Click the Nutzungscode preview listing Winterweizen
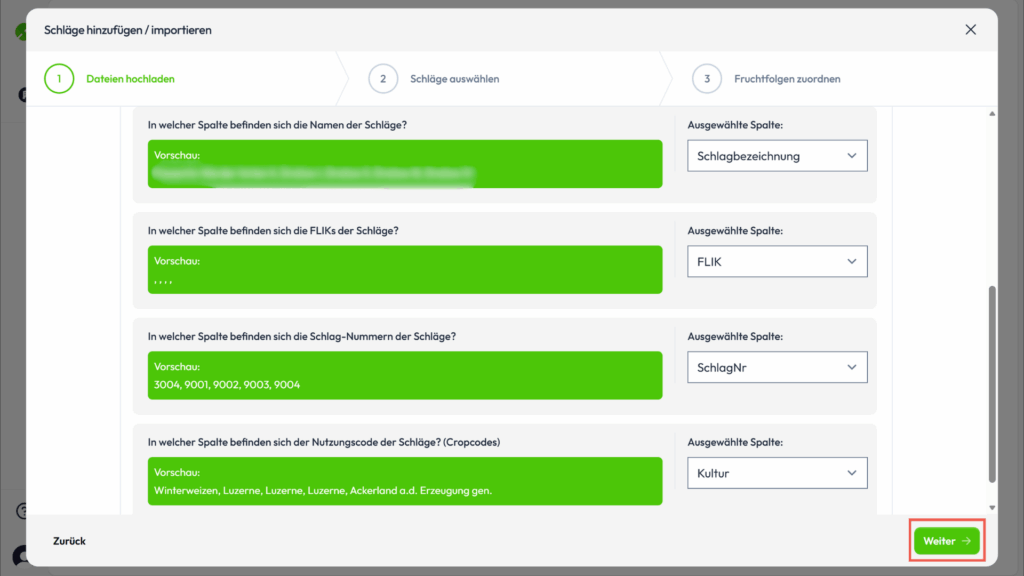 pos(405,481)
